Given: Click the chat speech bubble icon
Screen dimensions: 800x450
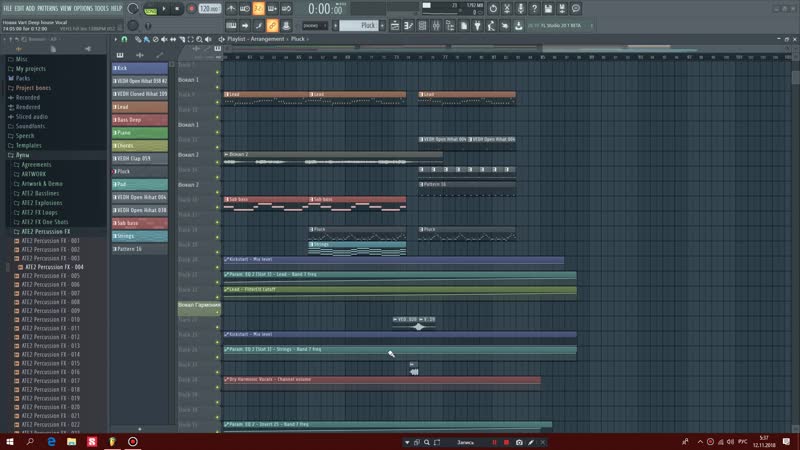Looking at the screenshot, I should (x=576, y=9).
